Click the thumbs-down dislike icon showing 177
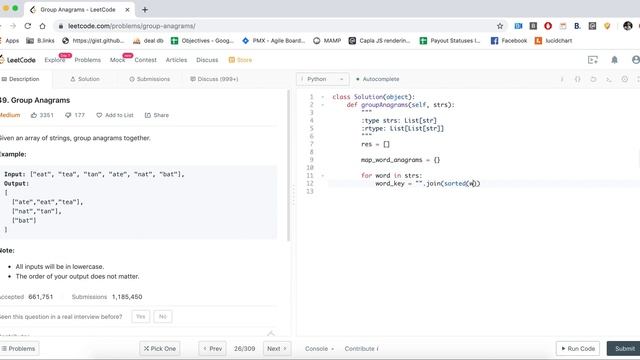640x360 pixels. click(68, 115)
